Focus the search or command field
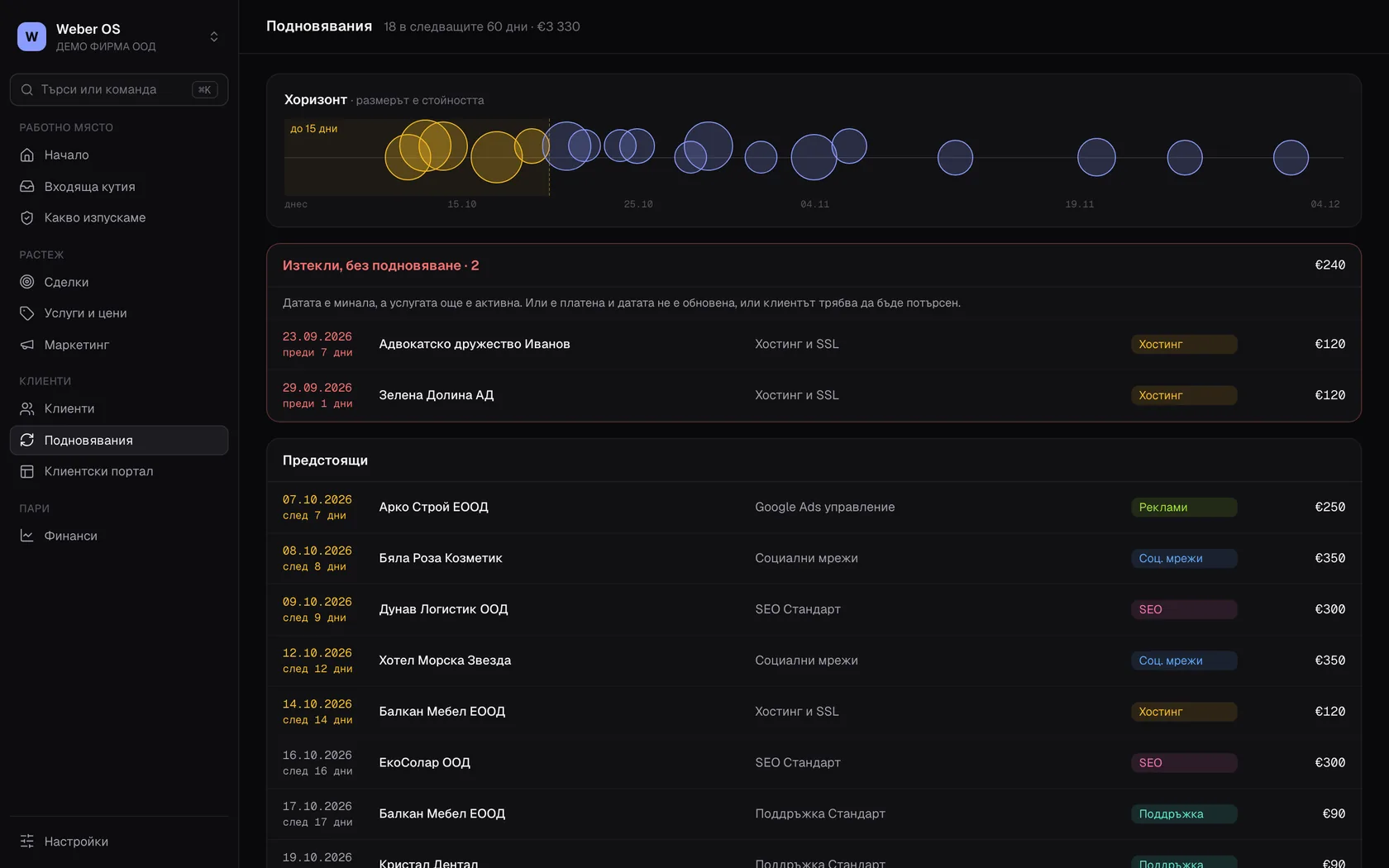This screenshot has width=1389, height=868. point(119,89)
